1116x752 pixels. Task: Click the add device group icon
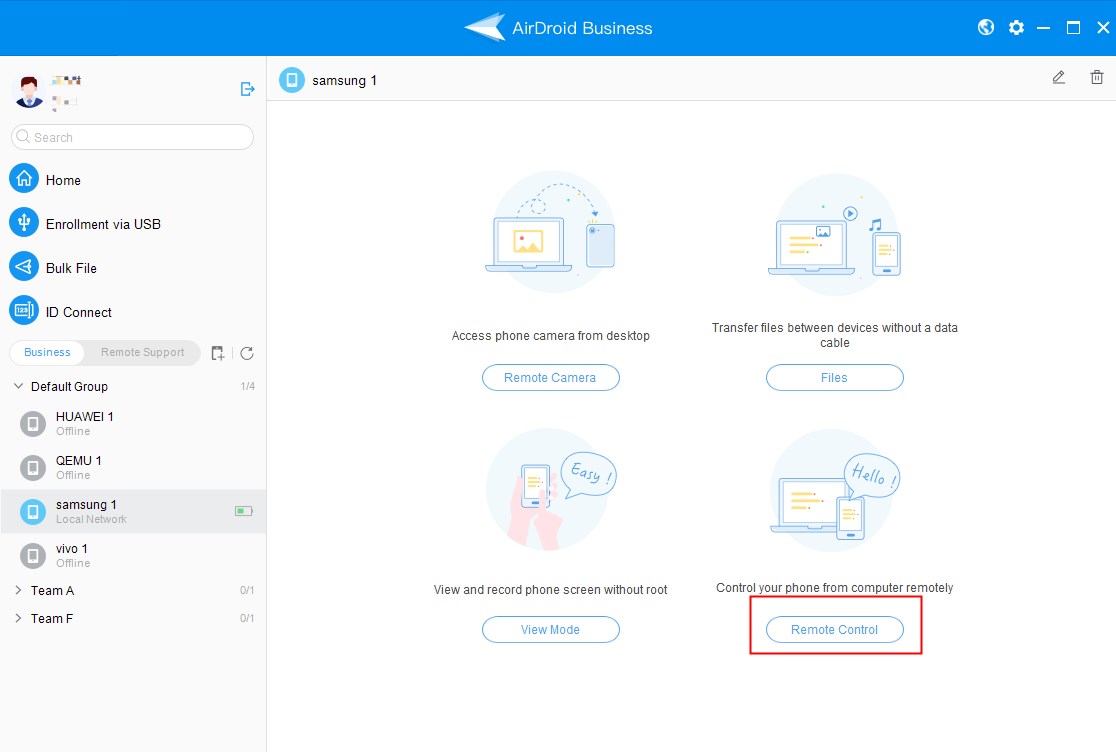218,353
